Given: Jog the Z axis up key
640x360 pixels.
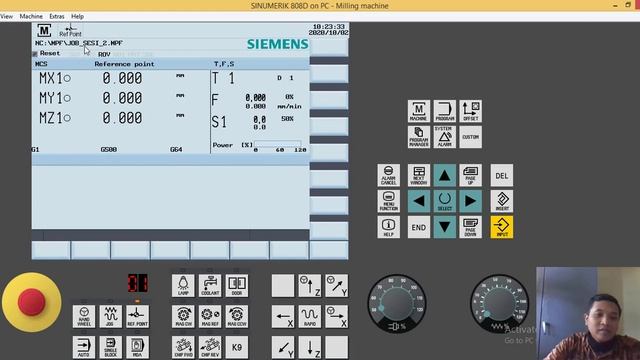Looking at the screenshot, I should click(x=310, y=285).
